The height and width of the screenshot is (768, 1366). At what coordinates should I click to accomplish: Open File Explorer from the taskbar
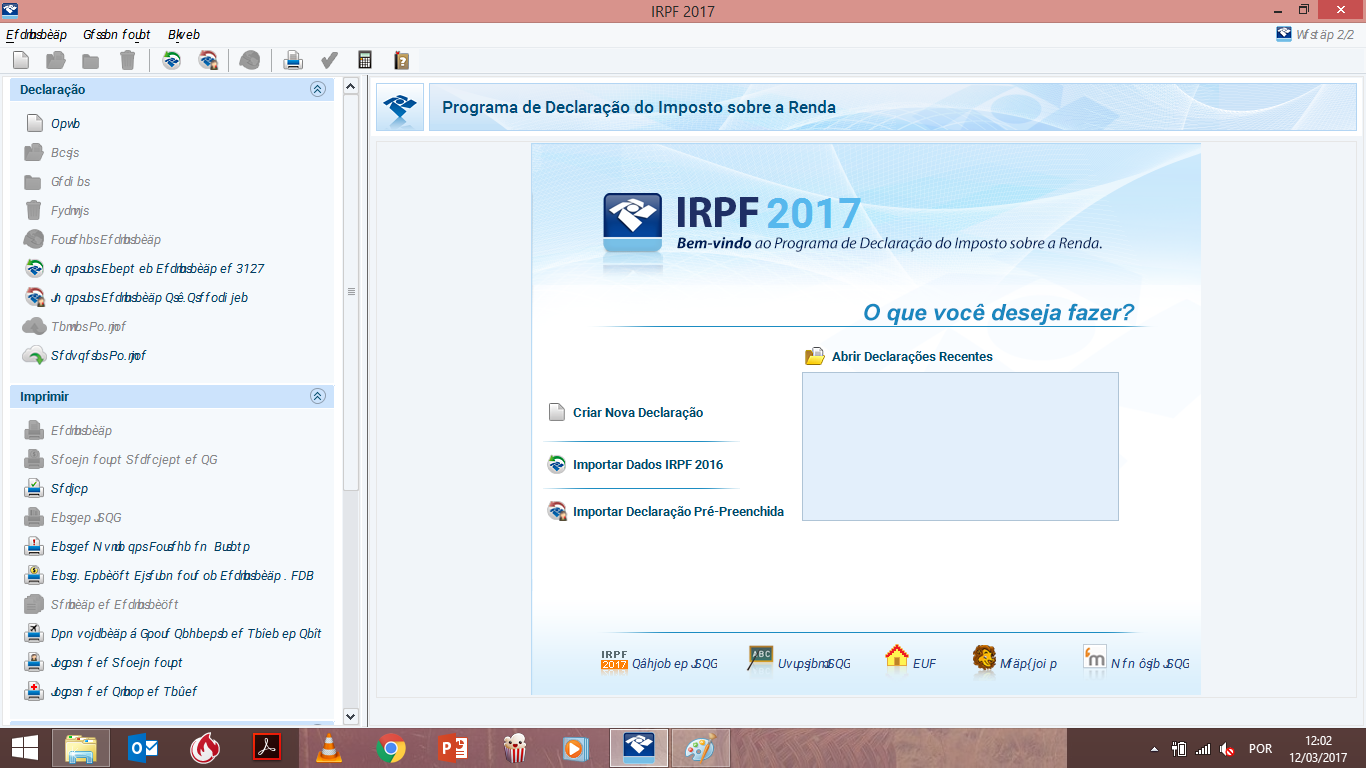tap(81, 748)
